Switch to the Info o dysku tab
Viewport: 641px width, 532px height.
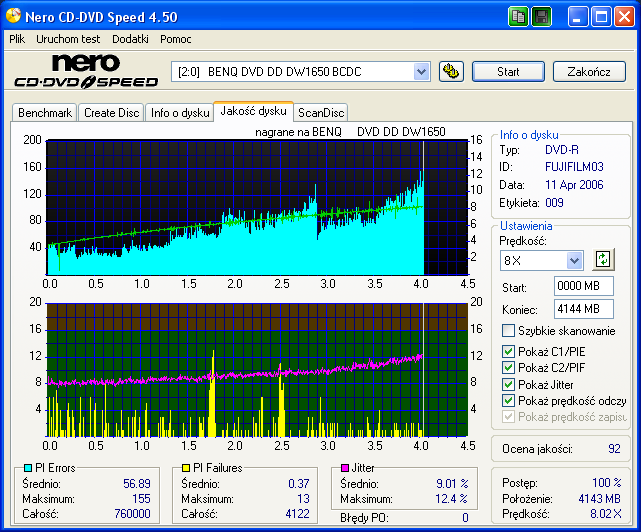coord(180,113)
